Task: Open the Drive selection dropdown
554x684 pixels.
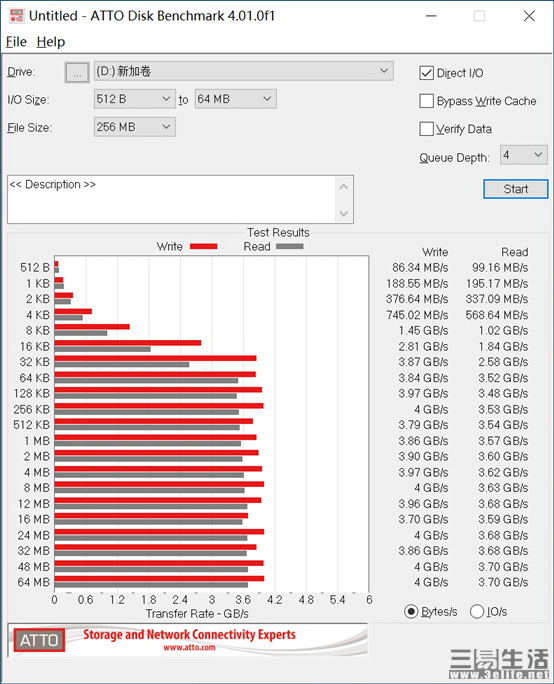Action: (x=243, y=71)
